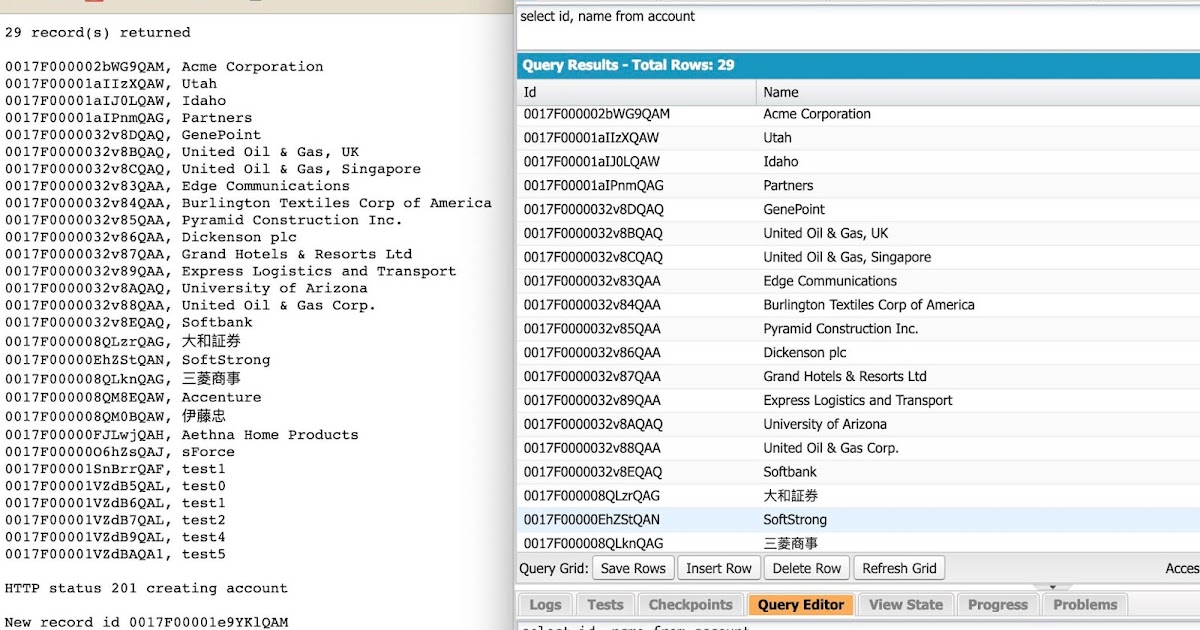Switch to the Tests tab
Viewport: 1200px width, 630px height.
[605, 604]
